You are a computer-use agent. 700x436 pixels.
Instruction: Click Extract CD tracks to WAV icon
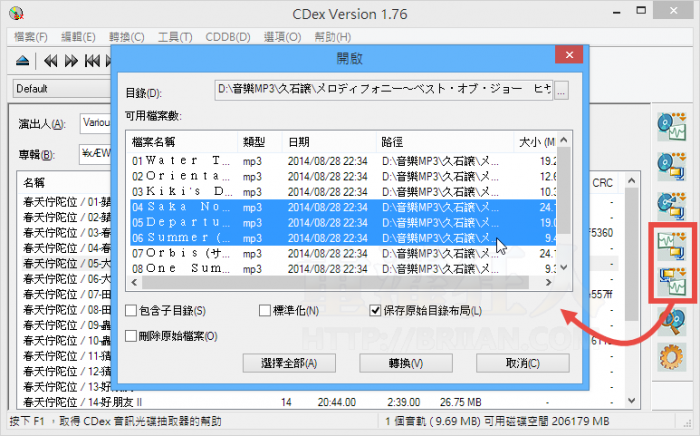pos(672,126)
